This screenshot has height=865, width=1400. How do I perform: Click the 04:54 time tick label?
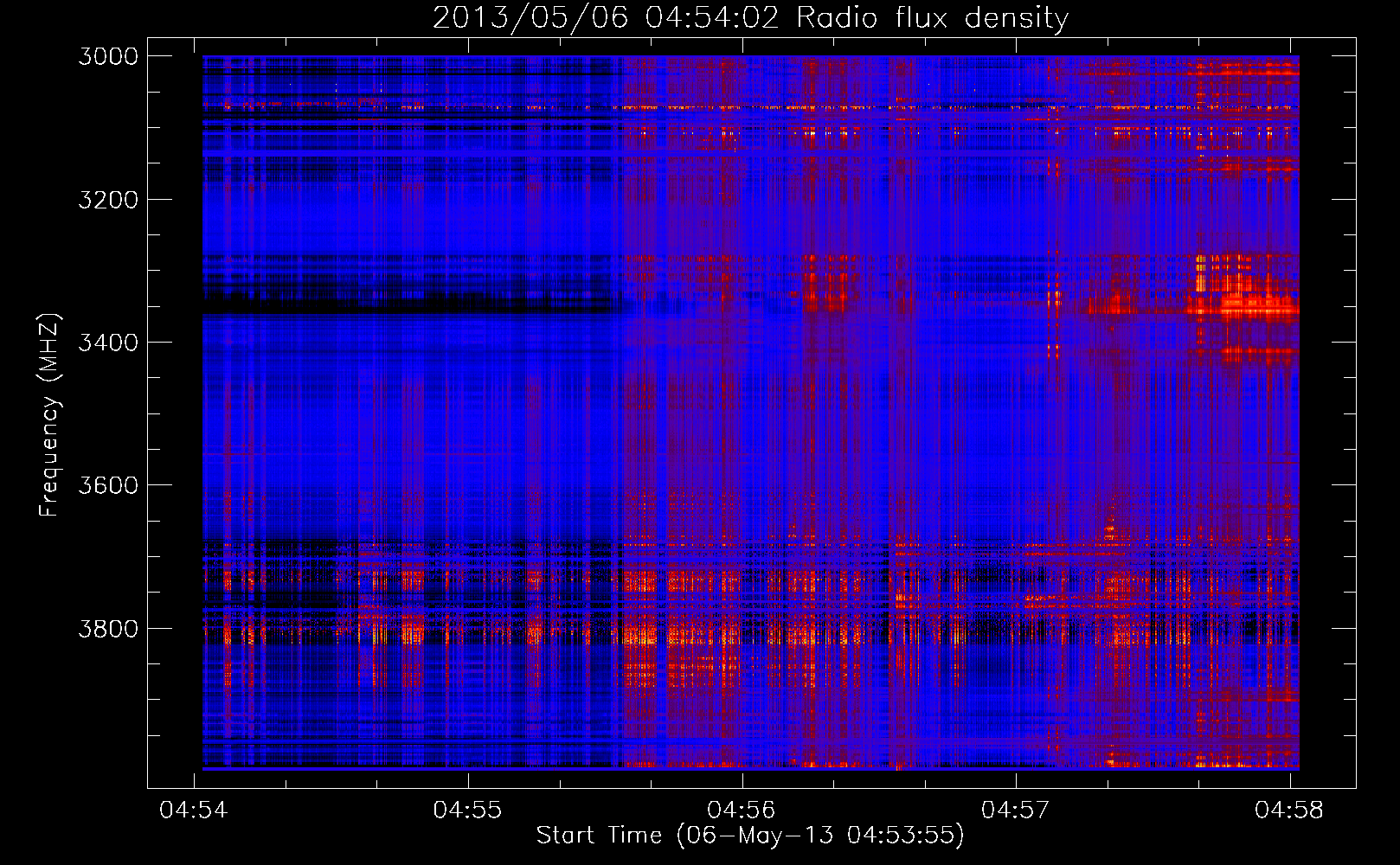pos(194,810)
